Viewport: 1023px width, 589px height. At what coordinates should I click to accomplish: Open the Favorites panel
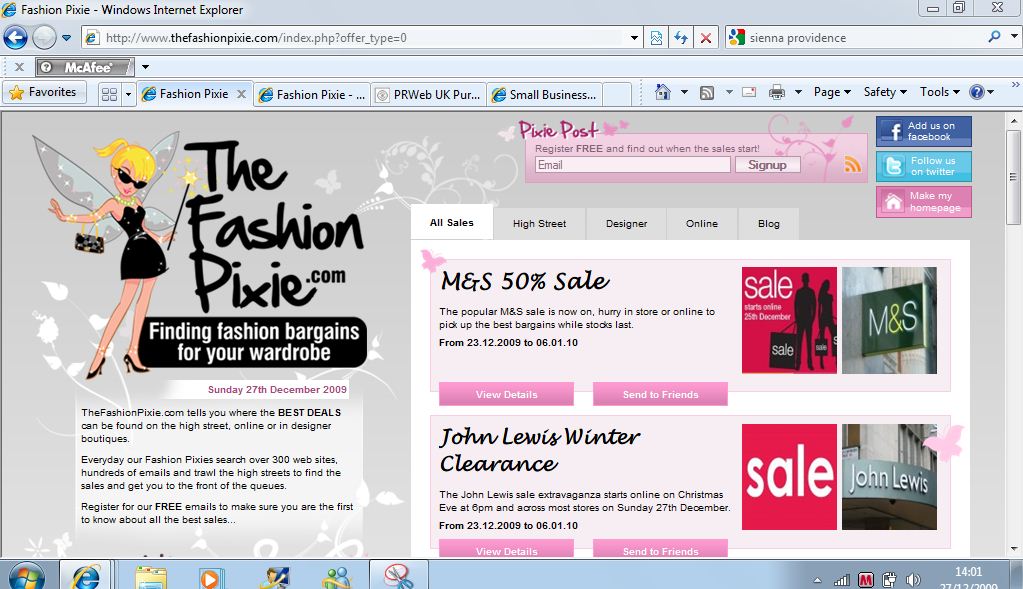pos(44,93)
